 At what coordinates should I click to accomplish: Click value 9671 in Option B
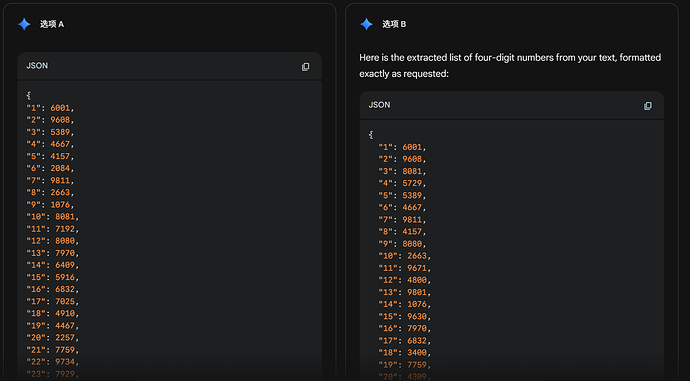(417, 268)
